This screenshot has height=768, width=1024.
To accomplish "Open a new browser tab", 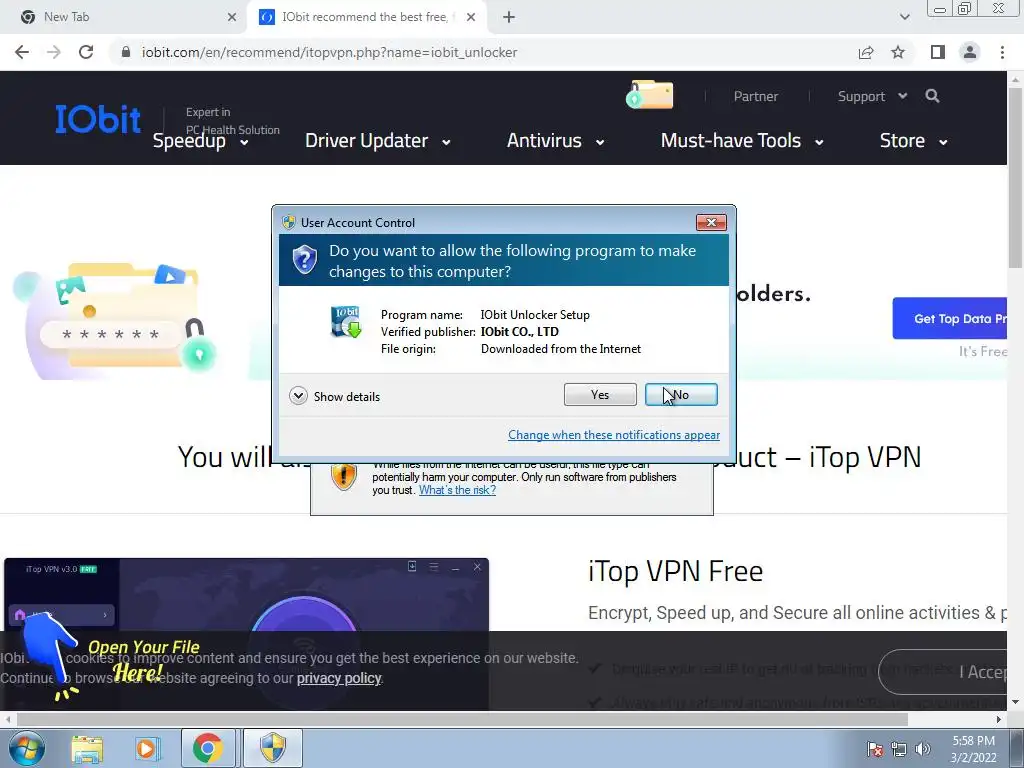I will pyautogui.click(x=509, y=17).
